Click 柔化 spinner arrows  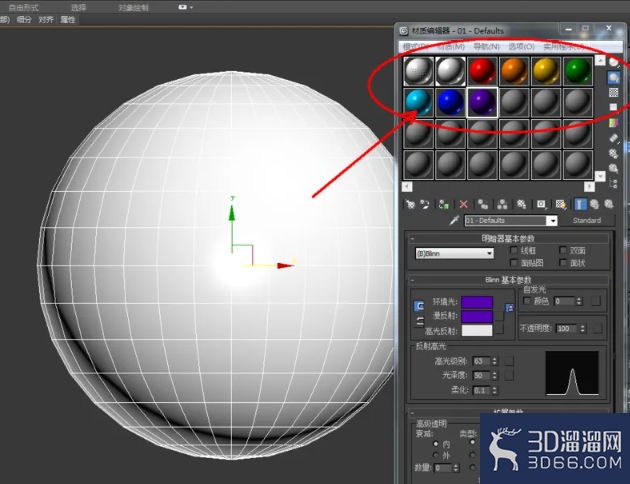pyautogui.click(x=495, y=390)
